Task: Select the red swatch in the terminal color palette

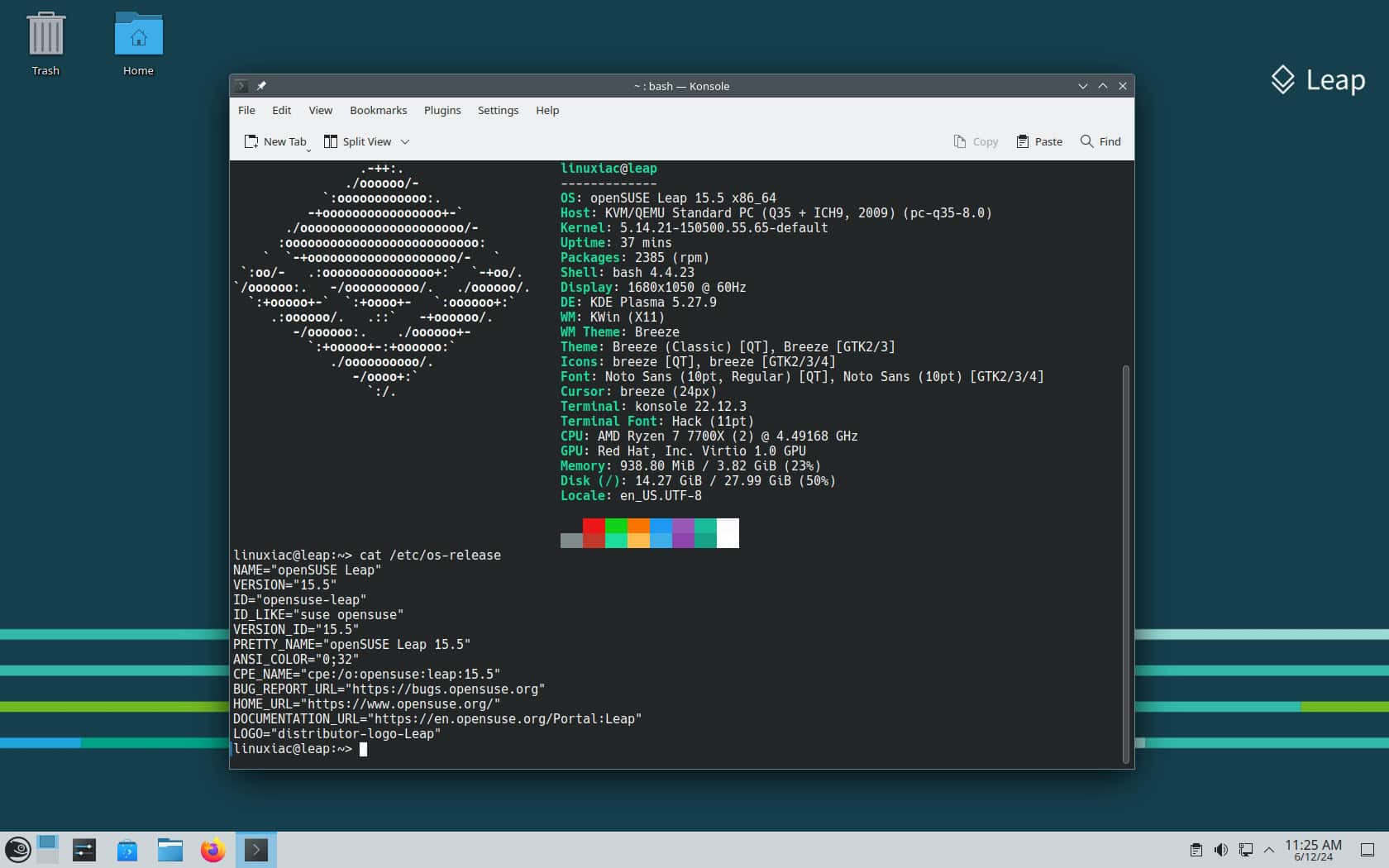Action: (x=593, y=533)
